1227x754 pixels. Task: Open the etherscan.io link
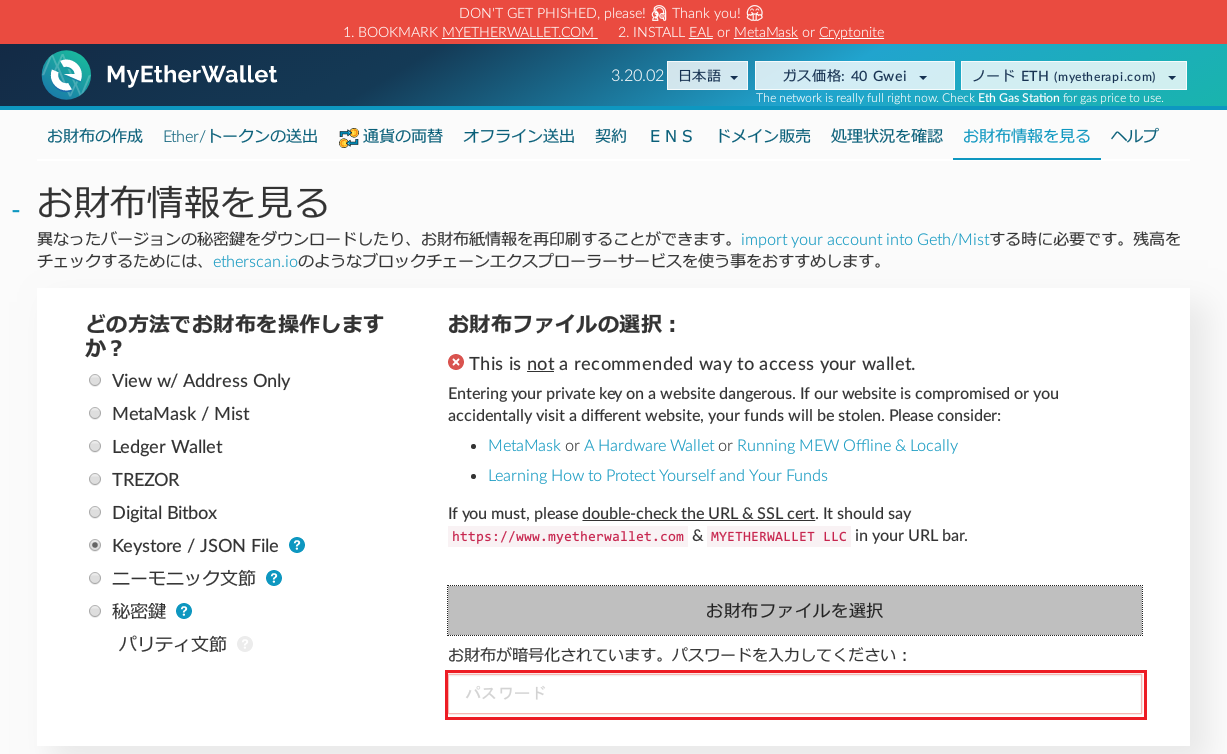click(x=255, y=262)
